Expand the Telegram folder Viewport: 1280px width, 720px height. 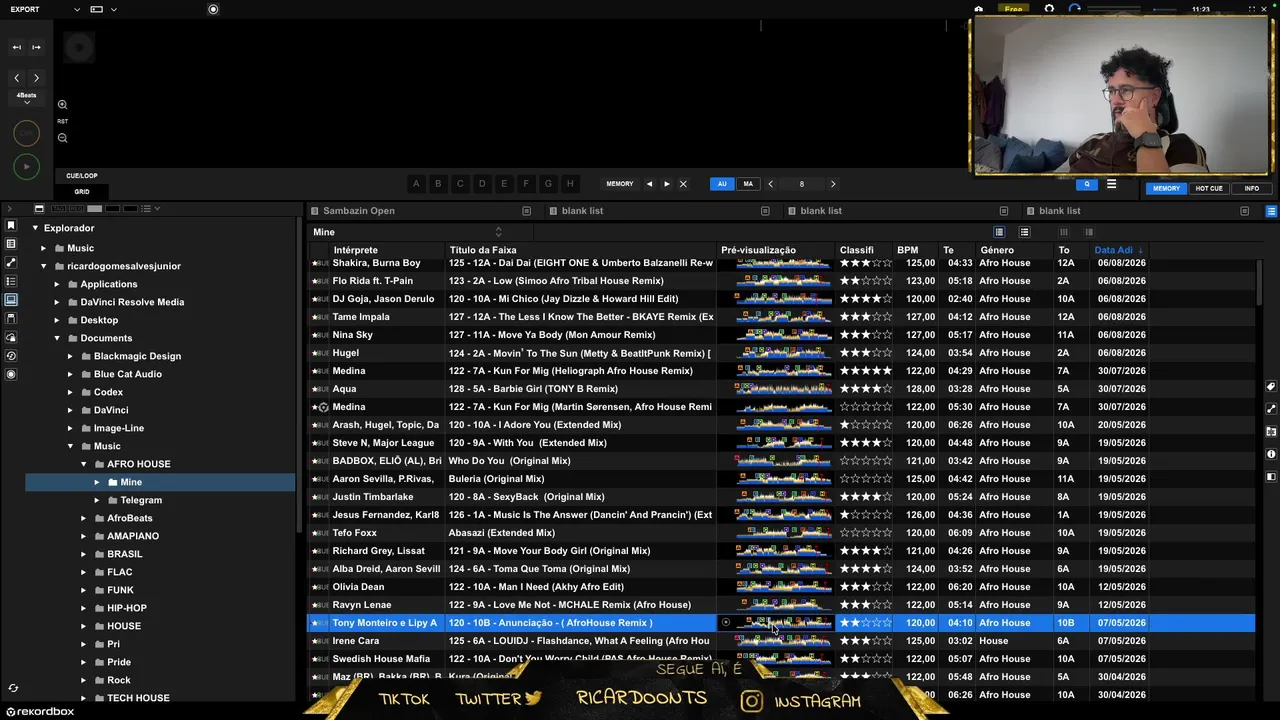[x=97, y=500]
